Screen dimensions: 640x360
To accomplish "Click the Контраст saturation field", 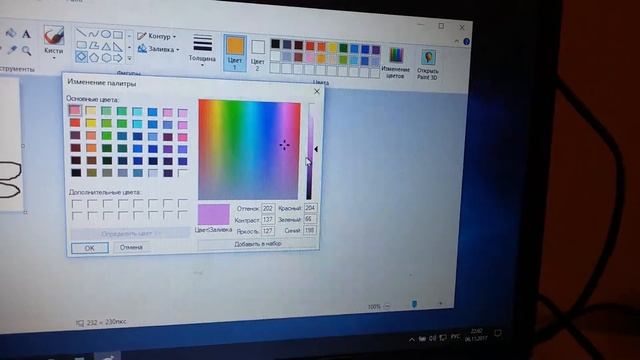I will [x=268, y=220].
